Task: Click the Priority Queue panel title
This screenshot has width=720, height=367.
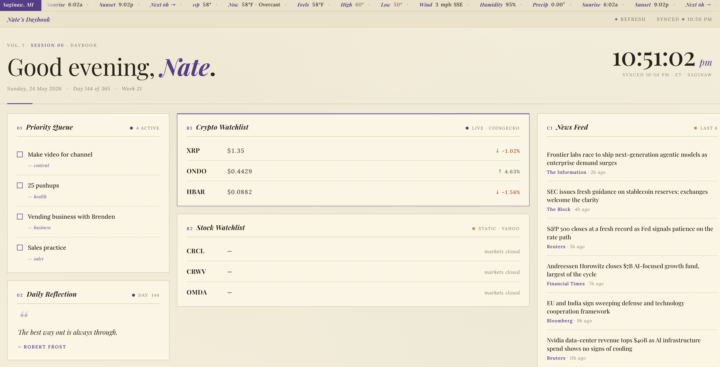Action: [49, 127]
